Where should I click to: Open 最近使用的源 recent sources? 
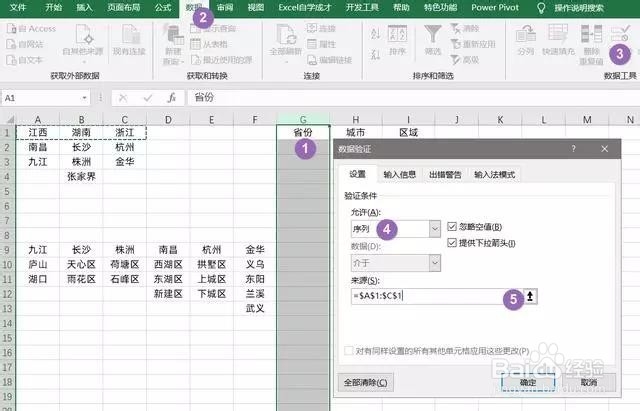click(222, 60)
